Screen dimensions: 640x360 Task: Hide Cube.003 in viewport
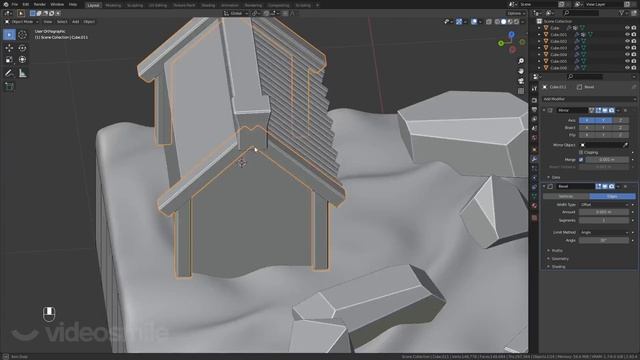point(627,48)
